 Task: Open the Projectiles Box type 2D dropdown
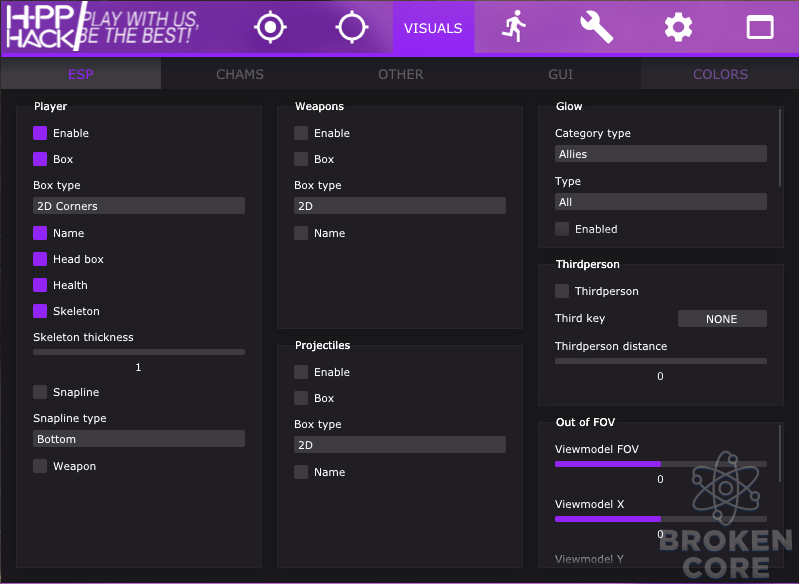coord(400,445)
